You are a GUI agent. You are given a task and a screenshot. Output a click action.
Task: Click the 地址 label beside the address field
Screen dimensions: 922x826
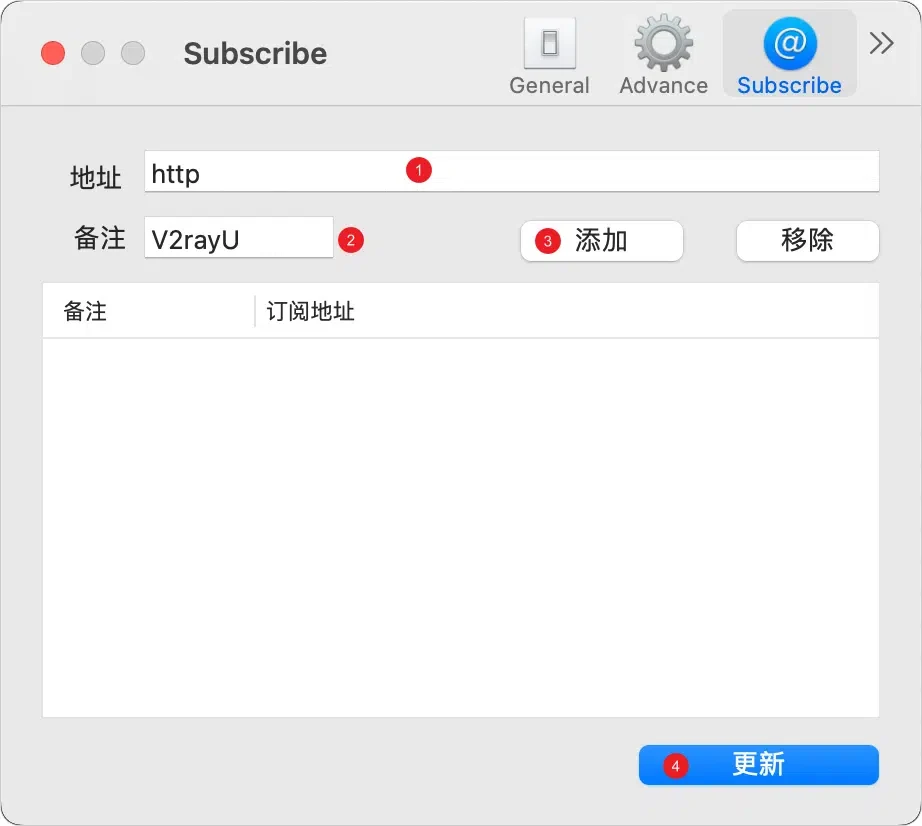tap(95, 178)
